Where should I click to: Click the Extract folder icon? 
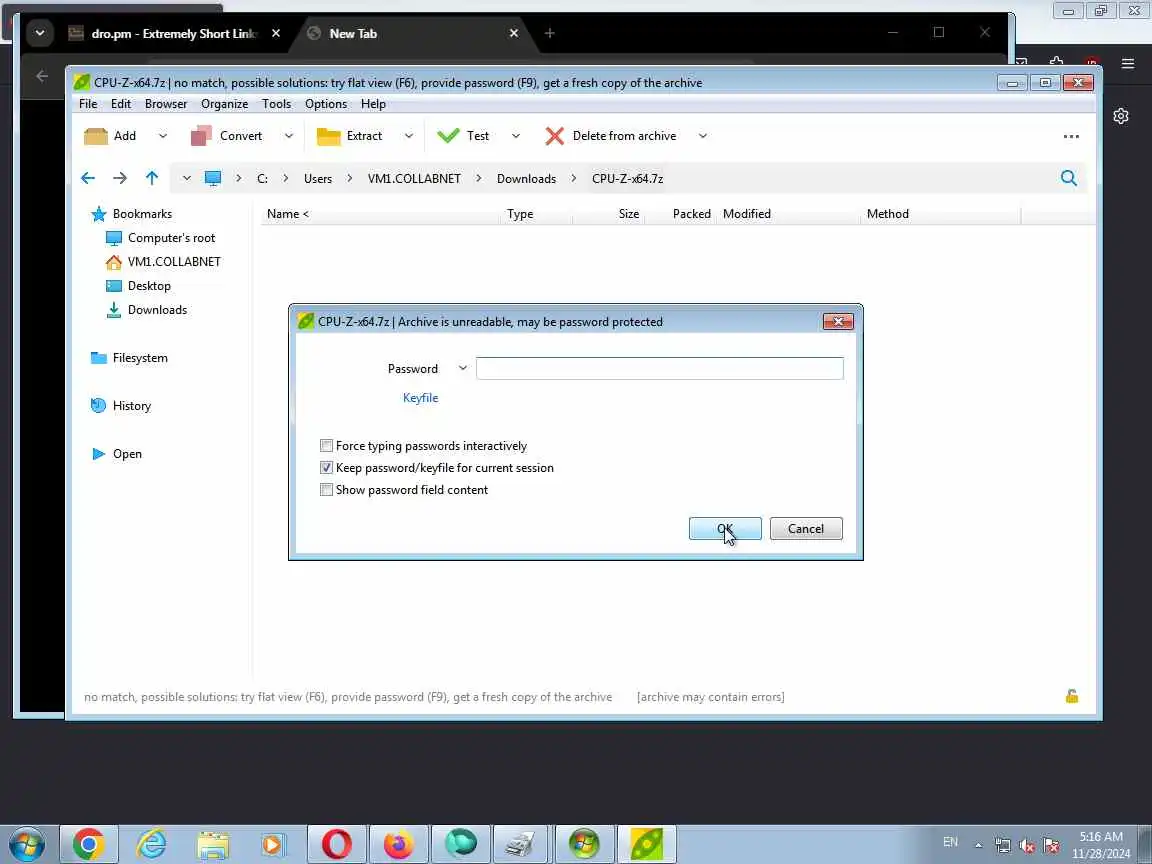point(328,136)
